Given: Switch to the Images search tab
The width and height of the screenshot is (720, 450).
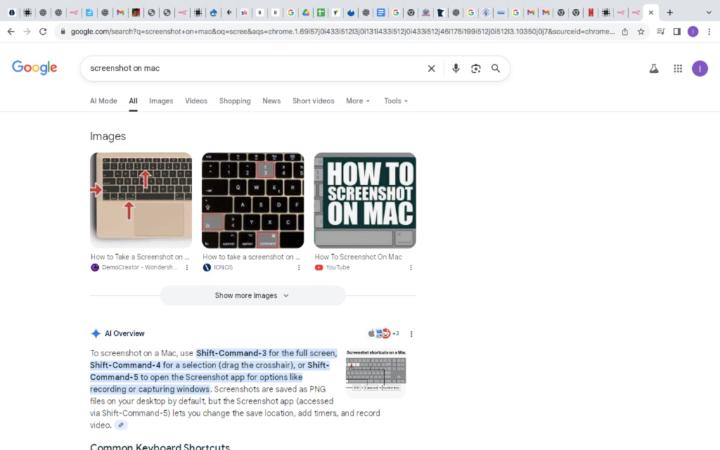Looking at the screenshot, I should [x=161, y=101].
